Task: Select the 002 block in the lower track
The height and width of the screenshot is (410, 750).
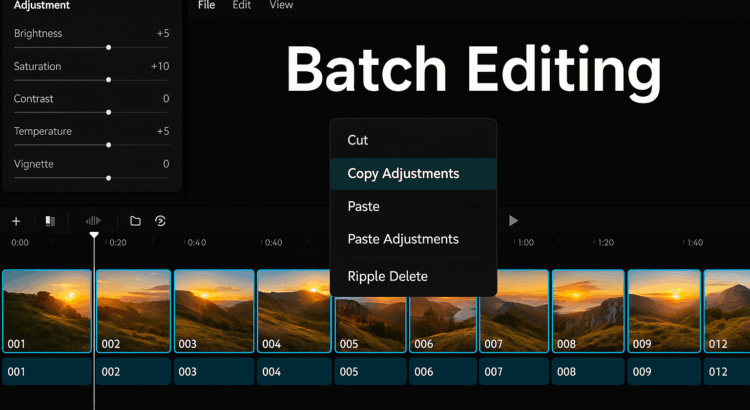Action: [x=133, y=371]
